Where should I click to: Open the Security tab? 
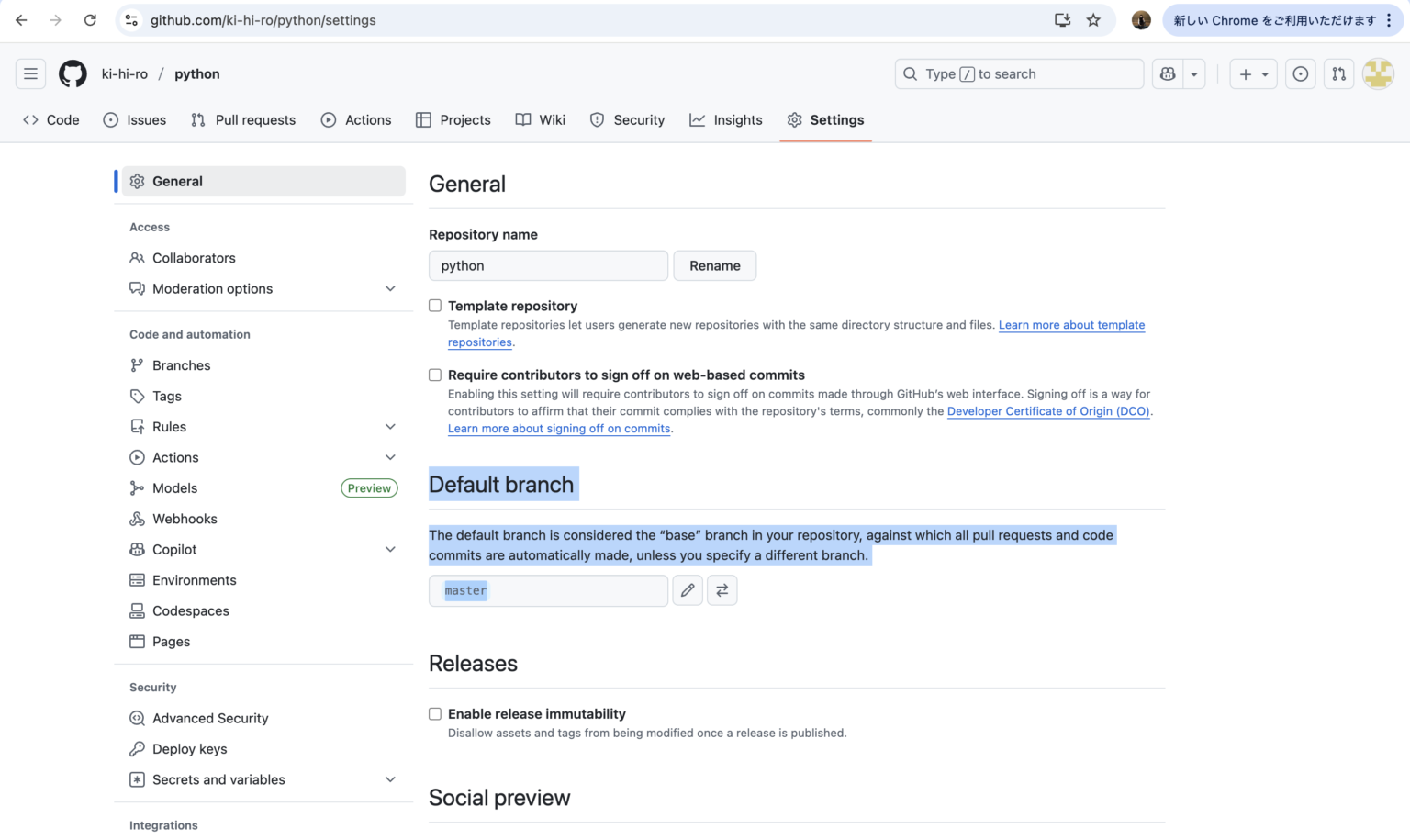point(627,119)
